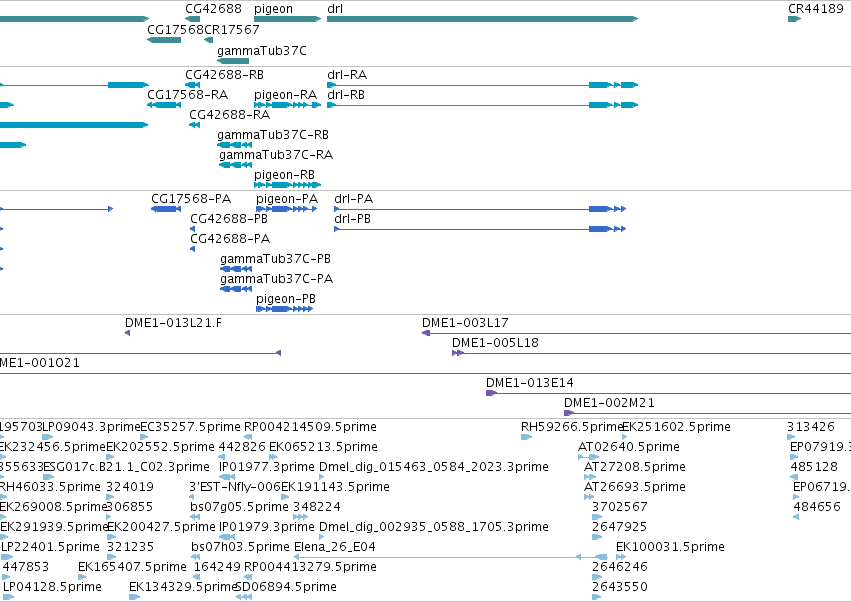Select the gammaTub37C gene label
The width and height of the screenshot is (851, 602).
click(262, 51)
